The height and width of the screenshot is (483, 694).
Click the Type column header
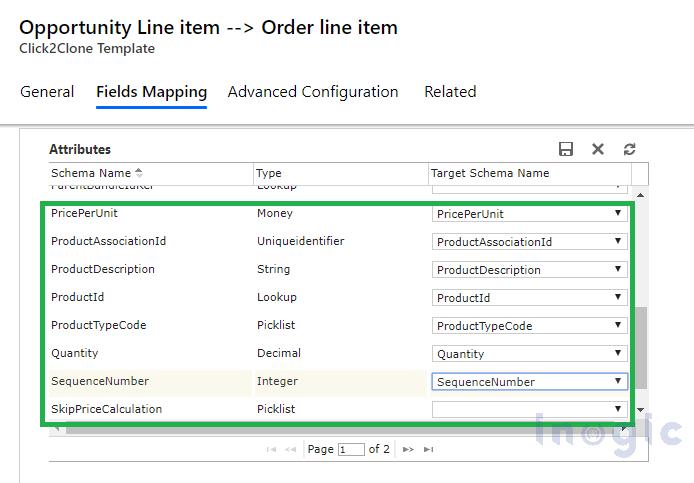coord(340,173)
